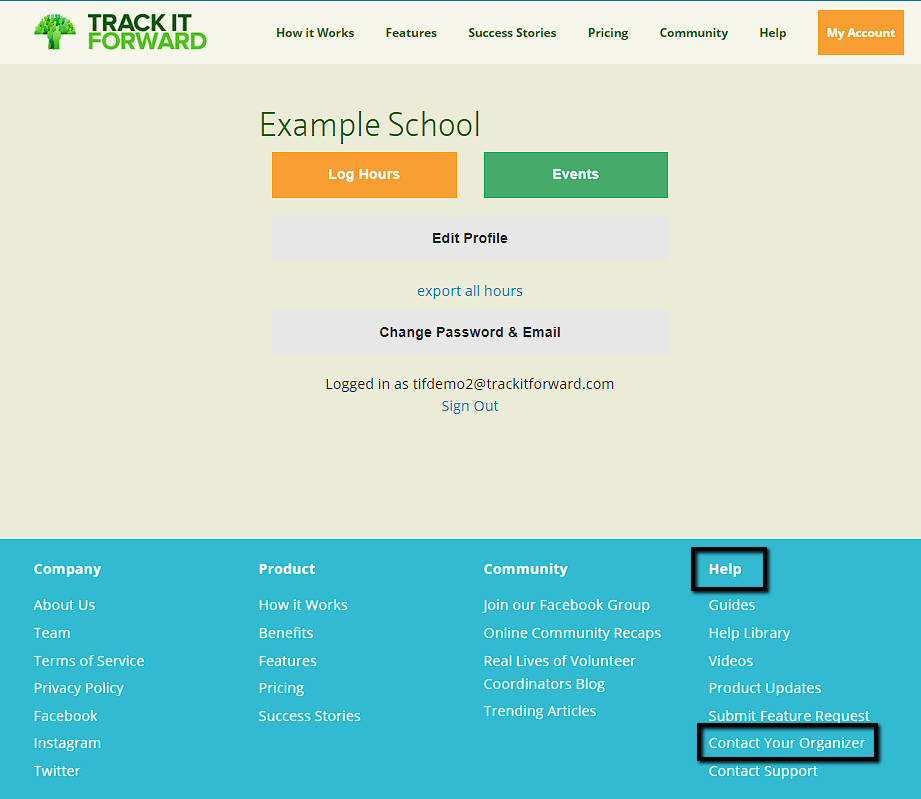The height and width of the screenshot is (799, 921).
Task: Open How it Works in top navigation
Action: [x=315, y=33]
